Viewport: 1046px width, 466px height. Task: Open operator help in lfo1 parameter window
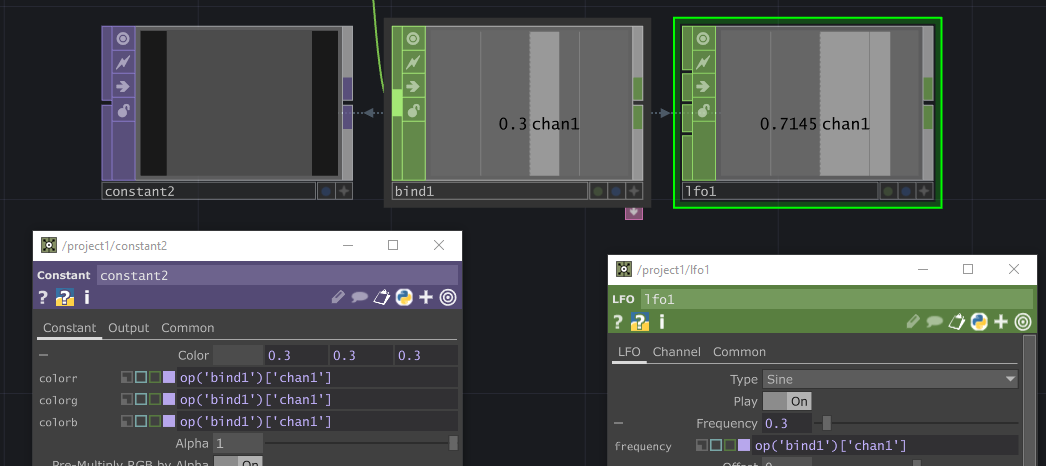point(618,322)
